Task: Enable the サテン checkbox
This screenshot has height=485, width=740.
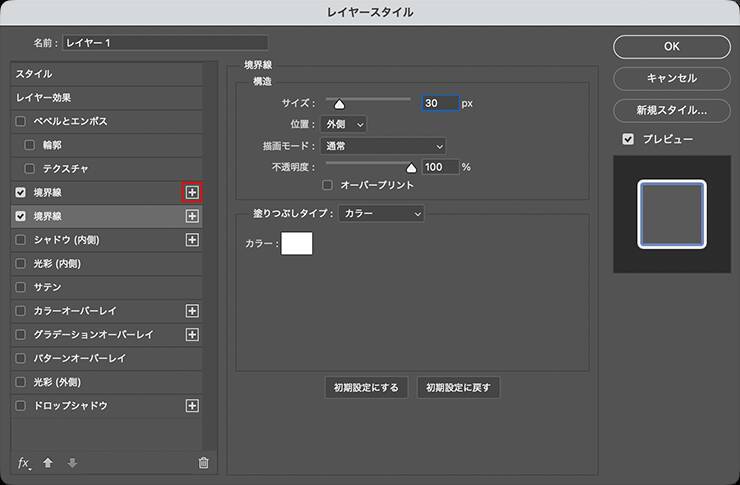Action: [20, 287]
